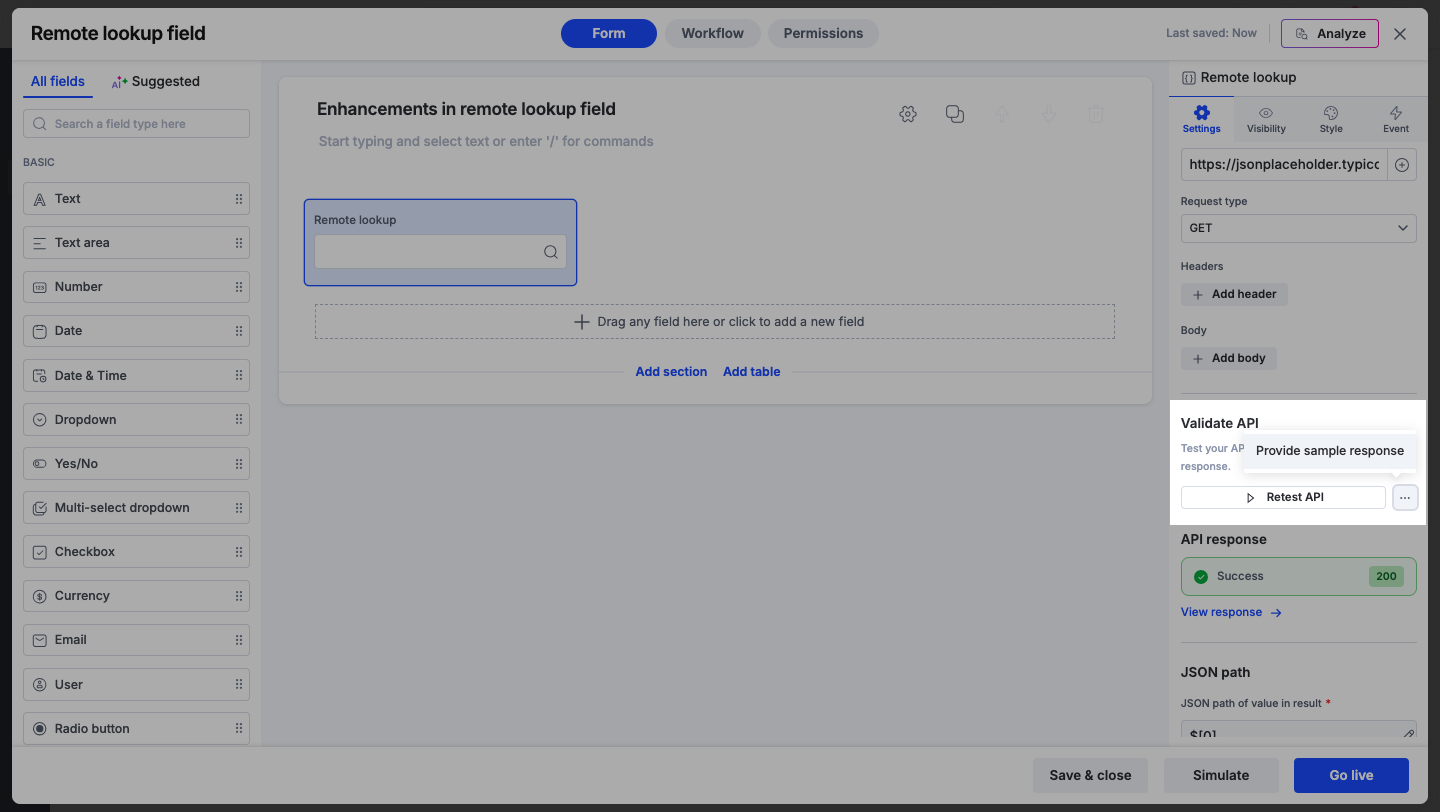
Task: Click the drag handle on Currency field
Action: (x=239, y=596)
